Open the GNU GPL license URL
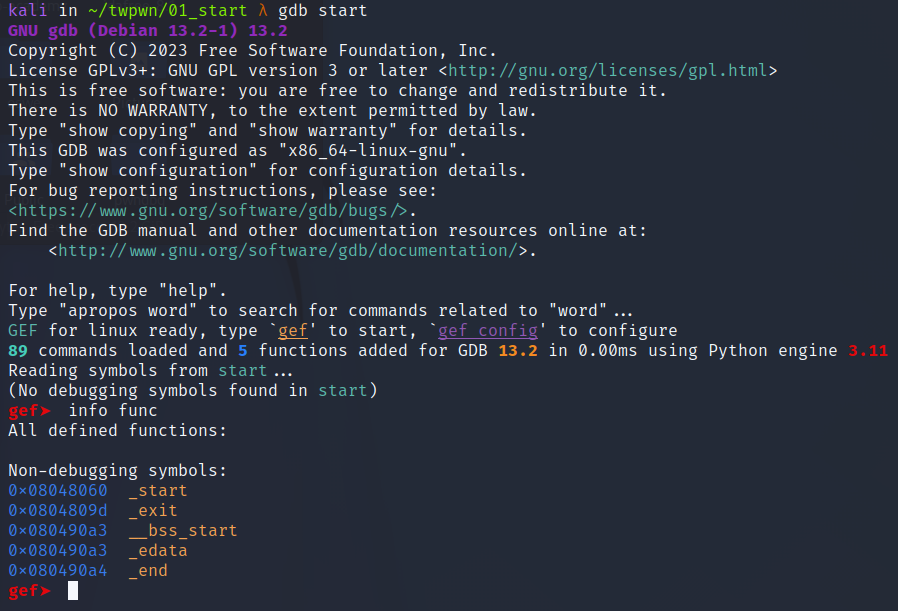This screenshot has height=611, width=898. 607,71
